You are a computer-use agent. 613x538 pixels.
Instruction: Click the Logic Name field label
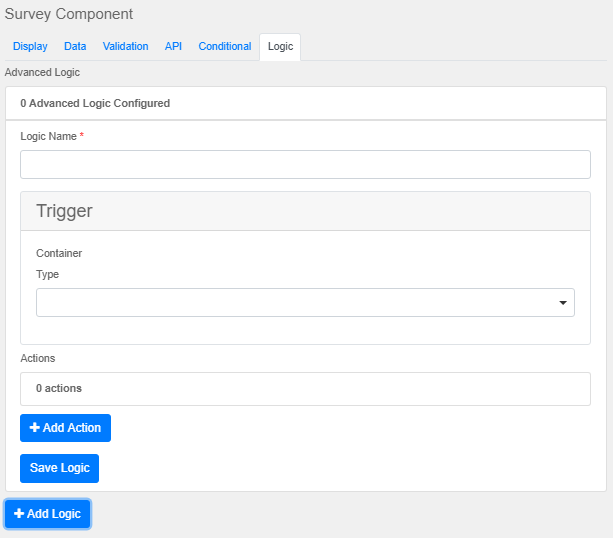tap(49, 136)
